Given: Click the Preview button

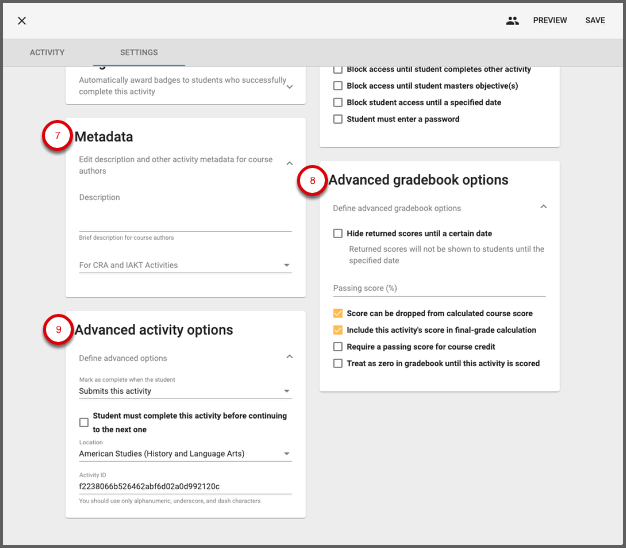Looking at the screenshot, I should tap(549, 20).
